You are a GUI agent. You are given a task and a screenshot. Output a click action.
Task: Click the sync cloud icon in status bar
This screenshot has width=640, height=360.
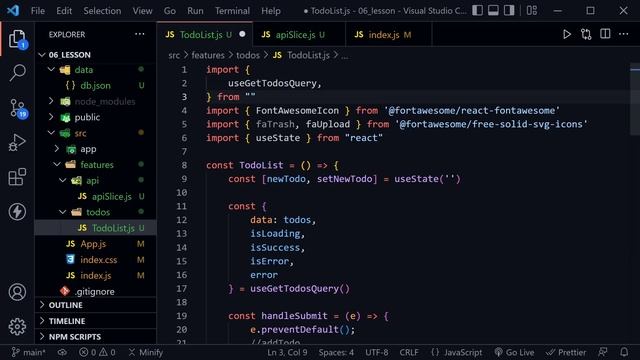coord(62,352)
